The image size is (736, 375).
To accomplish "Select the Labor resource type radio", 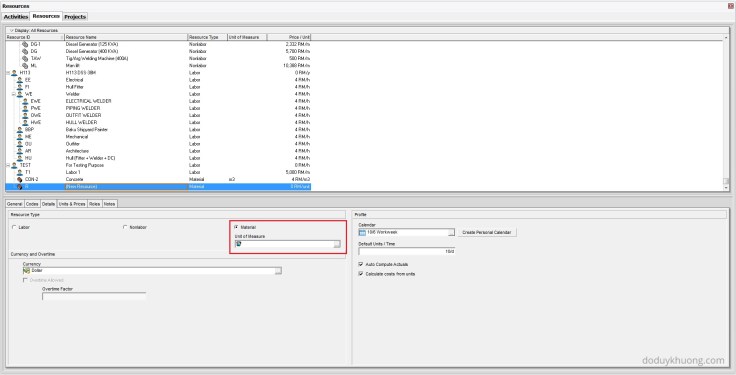I will coord(14,227).
